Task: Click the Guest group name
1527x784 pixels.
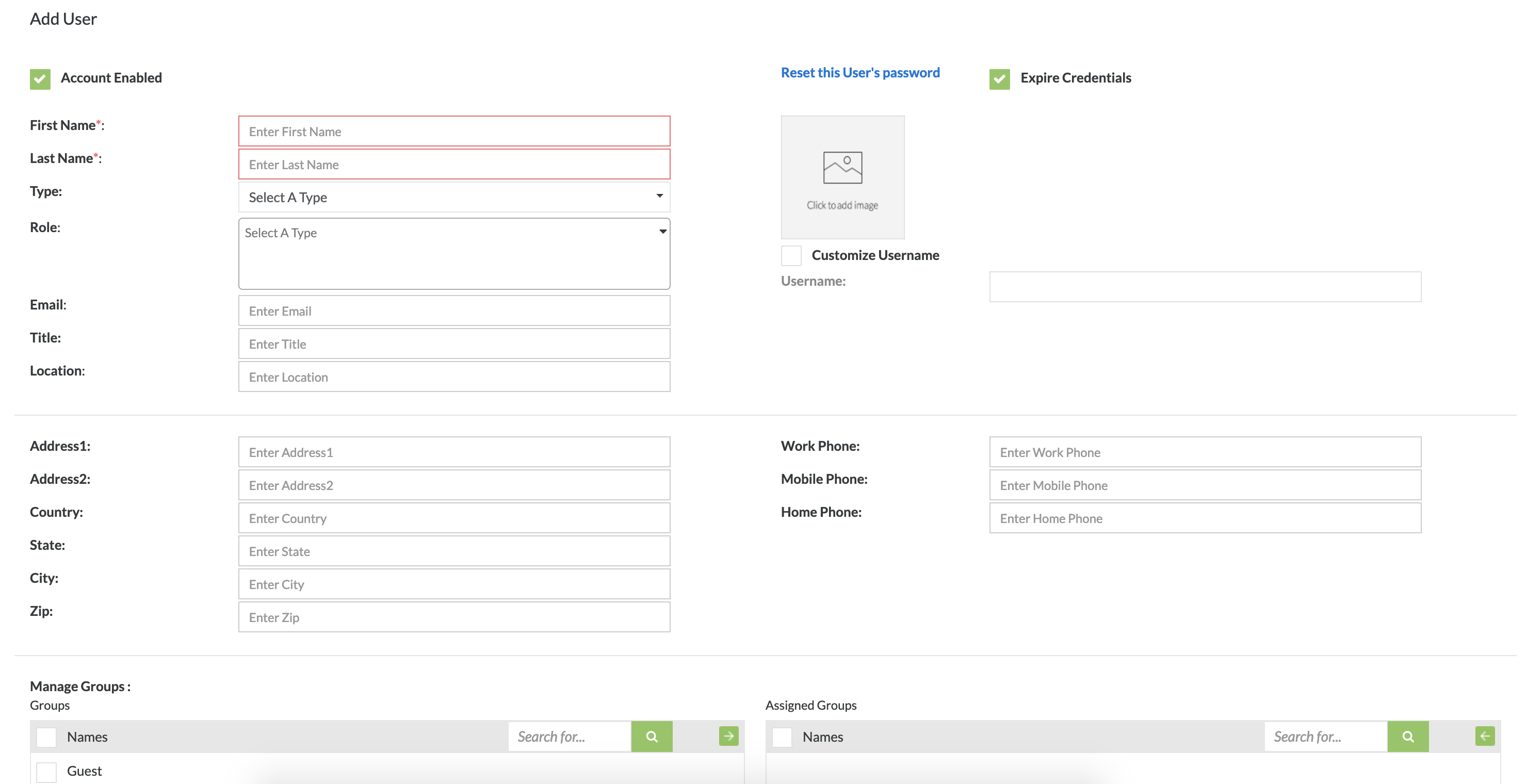Action: 84,771
